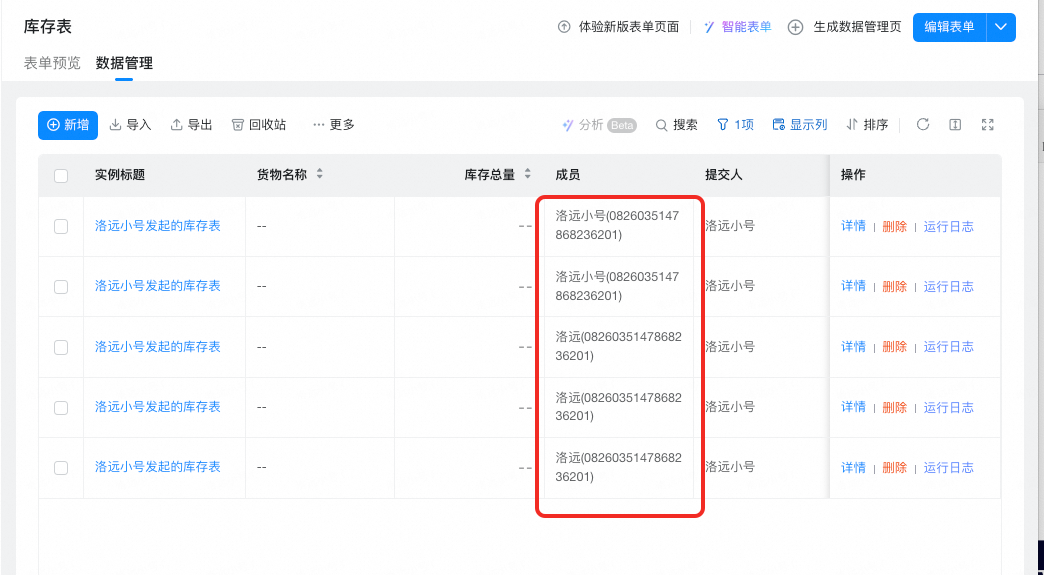Click the 导出 export icon button
This screenshot has height=575, width=1044.
tap(192, 124)
